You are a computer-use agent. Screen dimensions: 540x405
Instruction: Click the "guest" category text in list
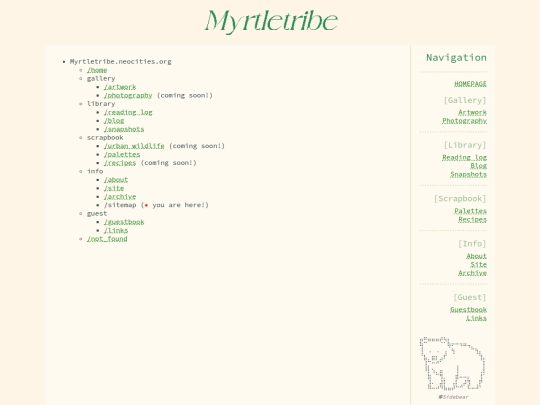[97, 214]
